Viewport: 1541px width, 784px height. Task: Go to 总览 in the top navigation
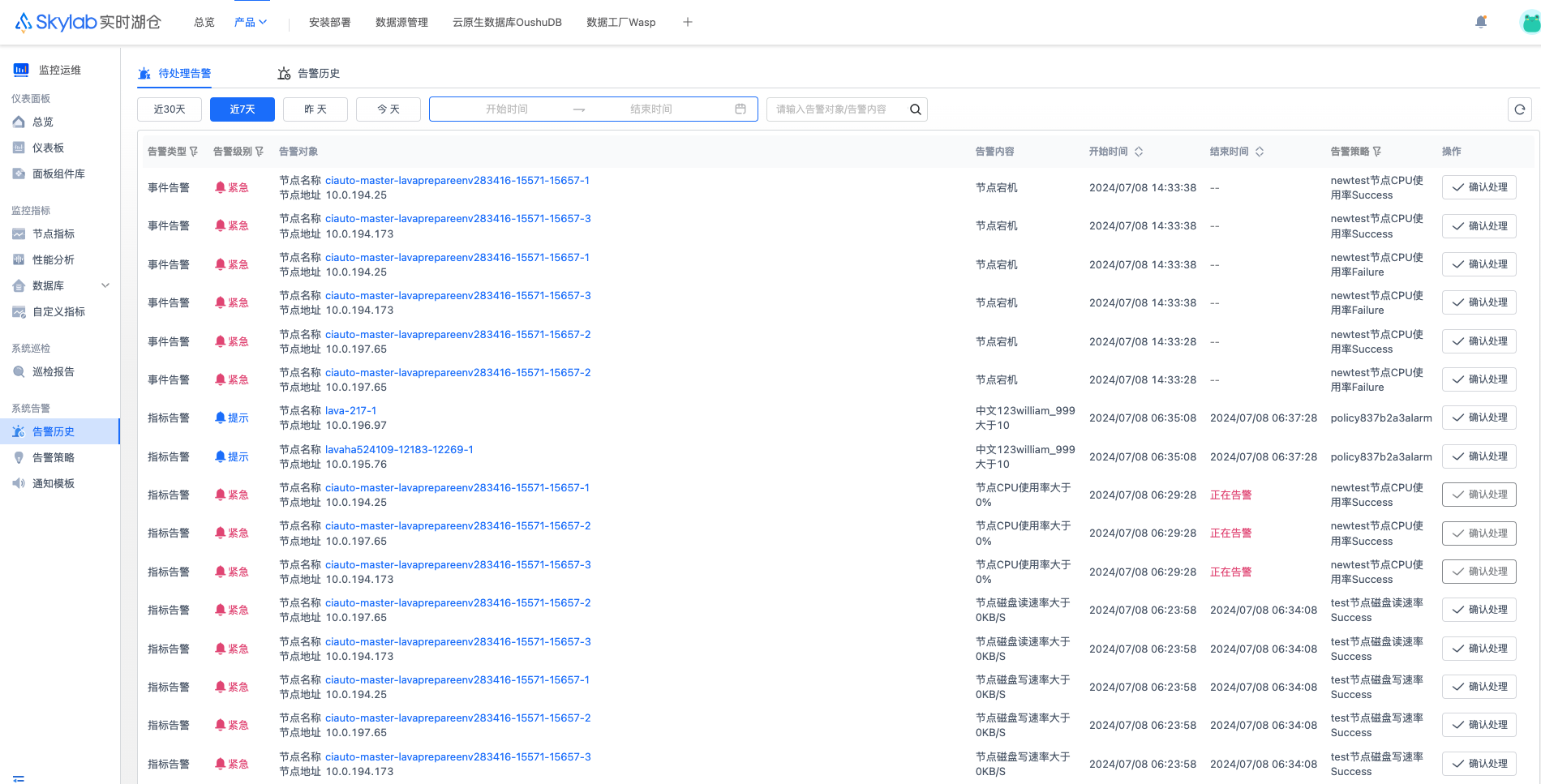click(204, 22)
